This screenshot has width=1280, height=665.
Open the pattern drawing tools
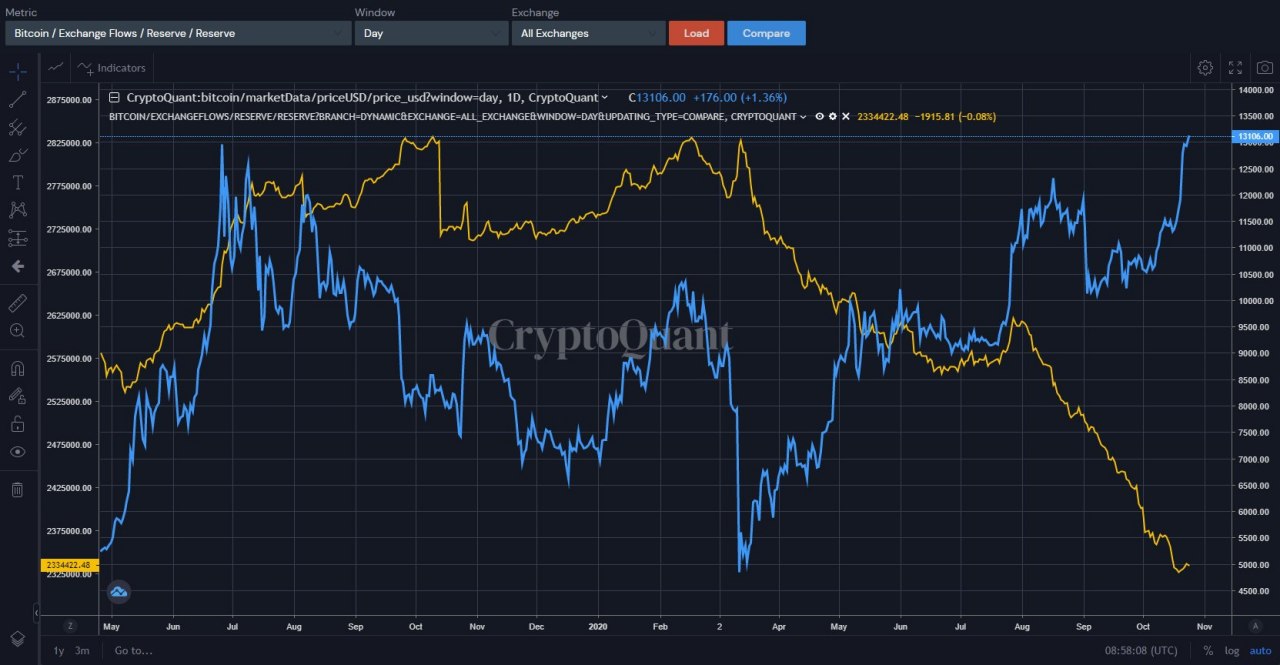point(17,210)
